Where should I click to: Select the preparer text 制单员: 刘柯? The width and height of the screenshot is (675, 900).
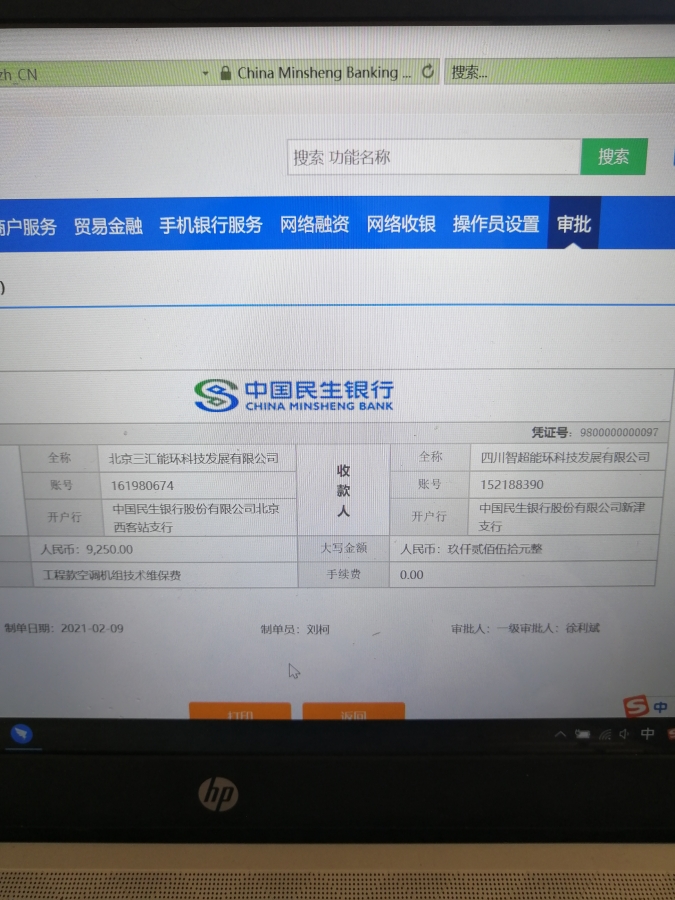pyautogui.click(x=295, y=629)
